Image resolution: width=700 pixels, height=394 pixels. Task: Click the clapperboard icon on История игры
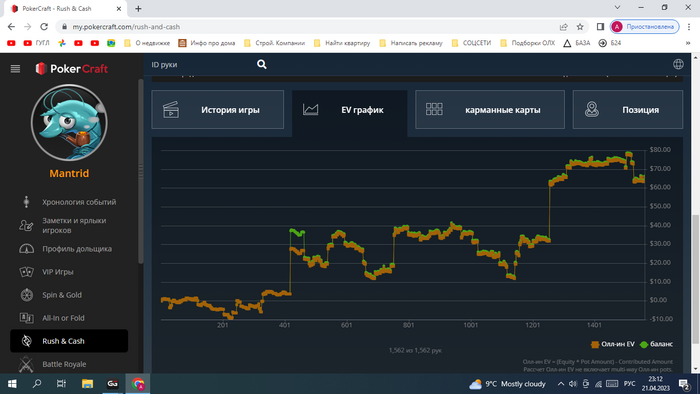point(171,110)
